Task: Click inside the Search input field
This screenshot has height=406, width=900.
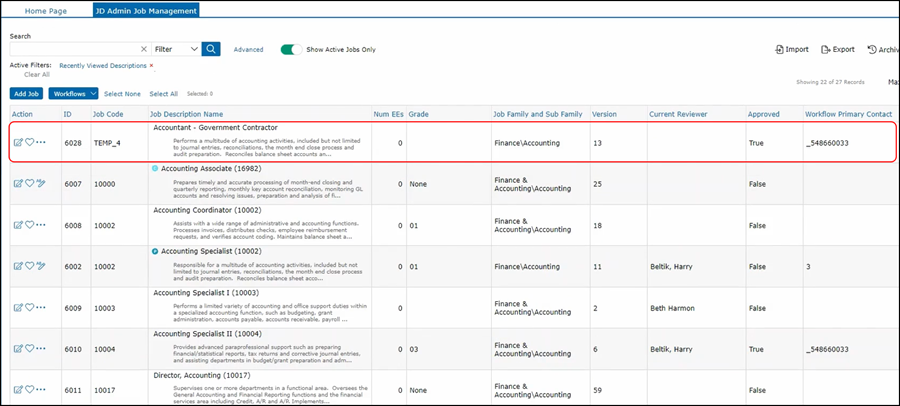Action: [x=72, y=48]
